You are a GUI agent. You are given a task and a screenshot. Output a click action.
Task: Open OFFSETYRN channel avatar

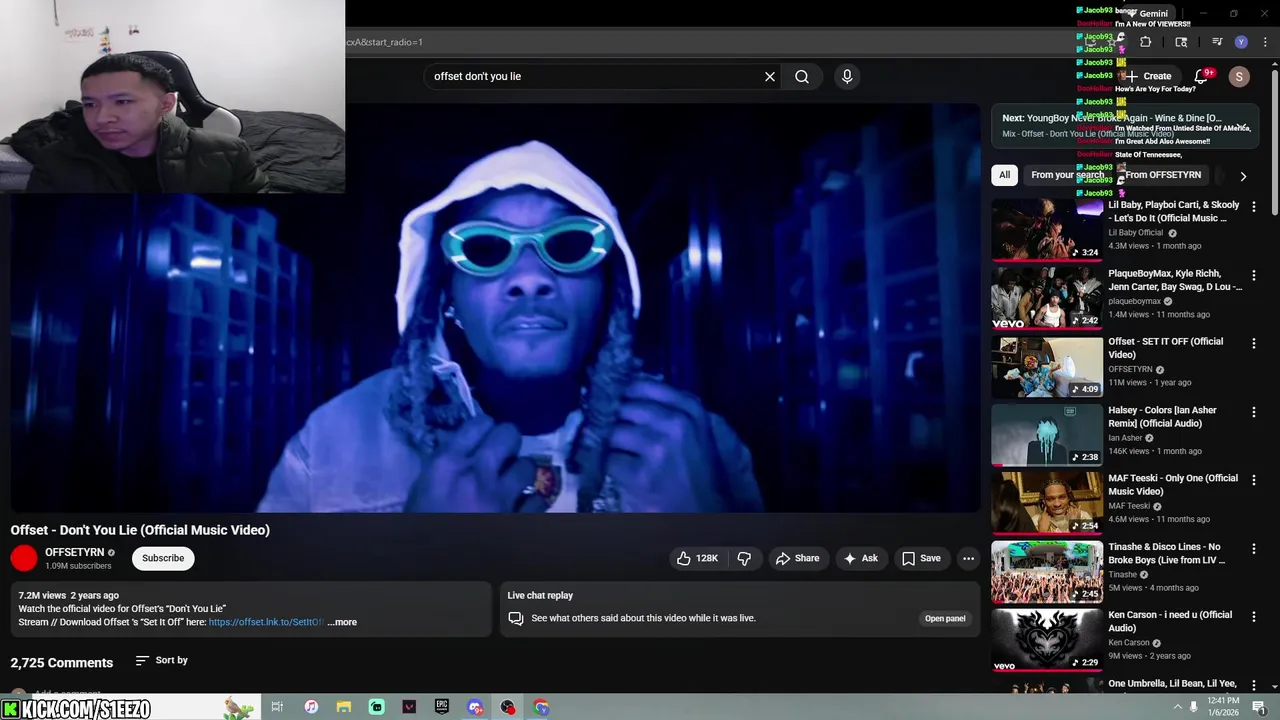click(24, 558)
